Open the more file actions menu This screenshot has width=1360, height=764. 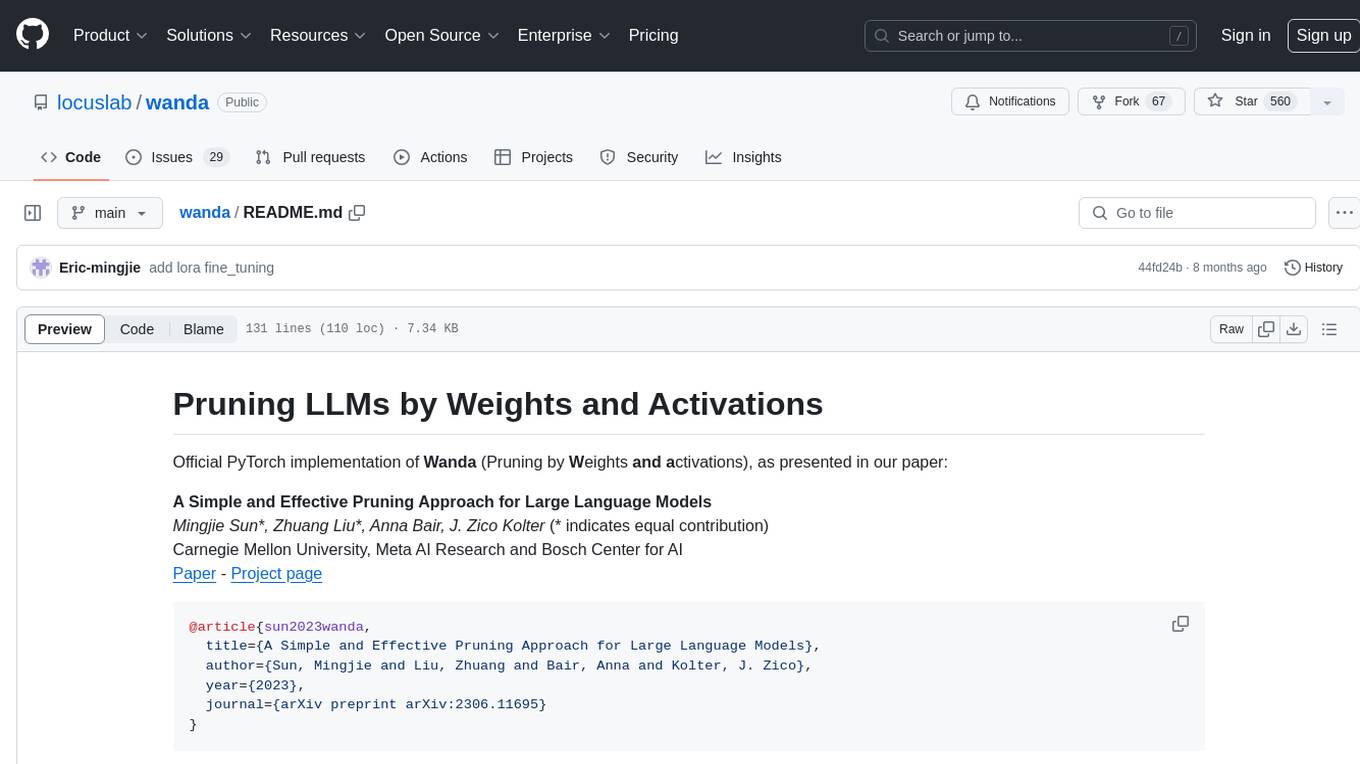coord(1344,213)
